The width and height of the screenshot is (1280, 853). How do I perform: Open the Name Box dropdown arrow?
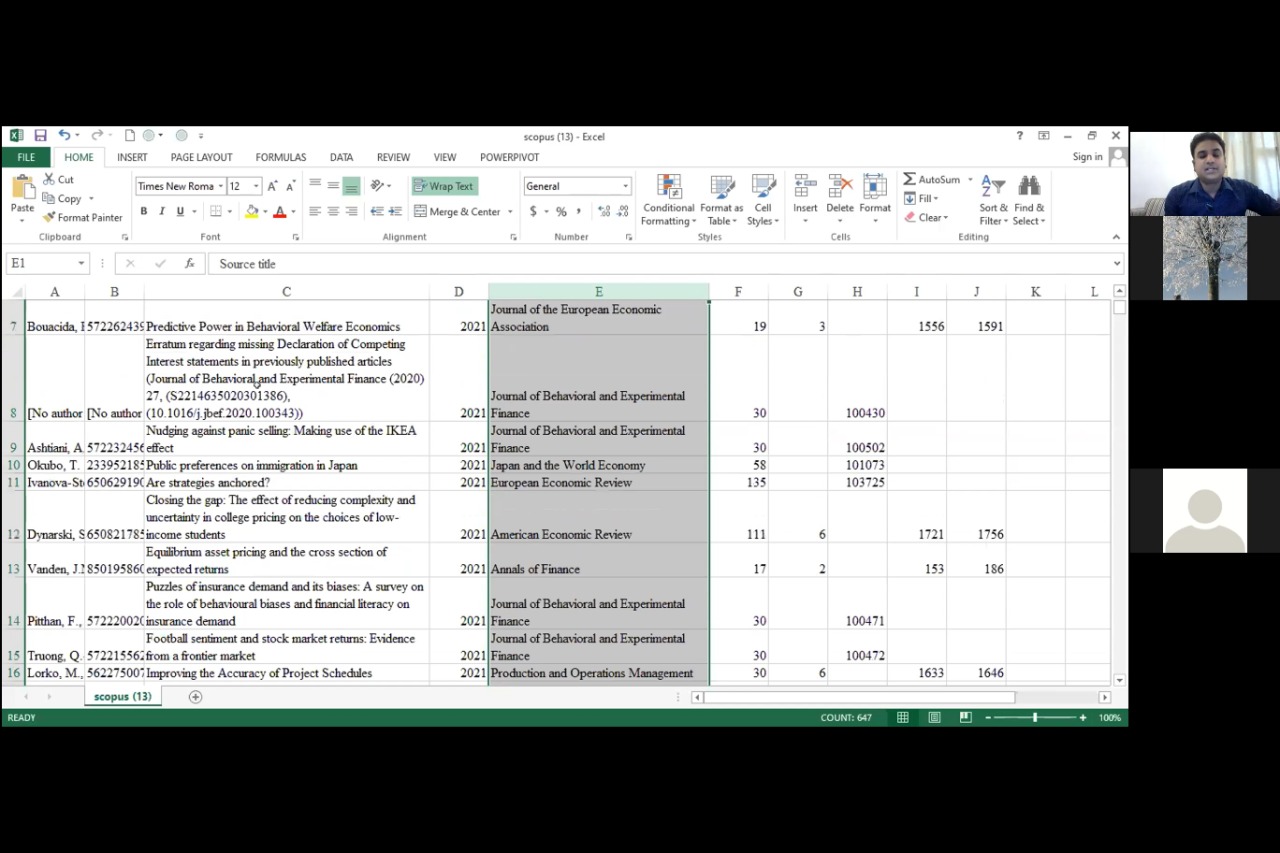point(81,264)
